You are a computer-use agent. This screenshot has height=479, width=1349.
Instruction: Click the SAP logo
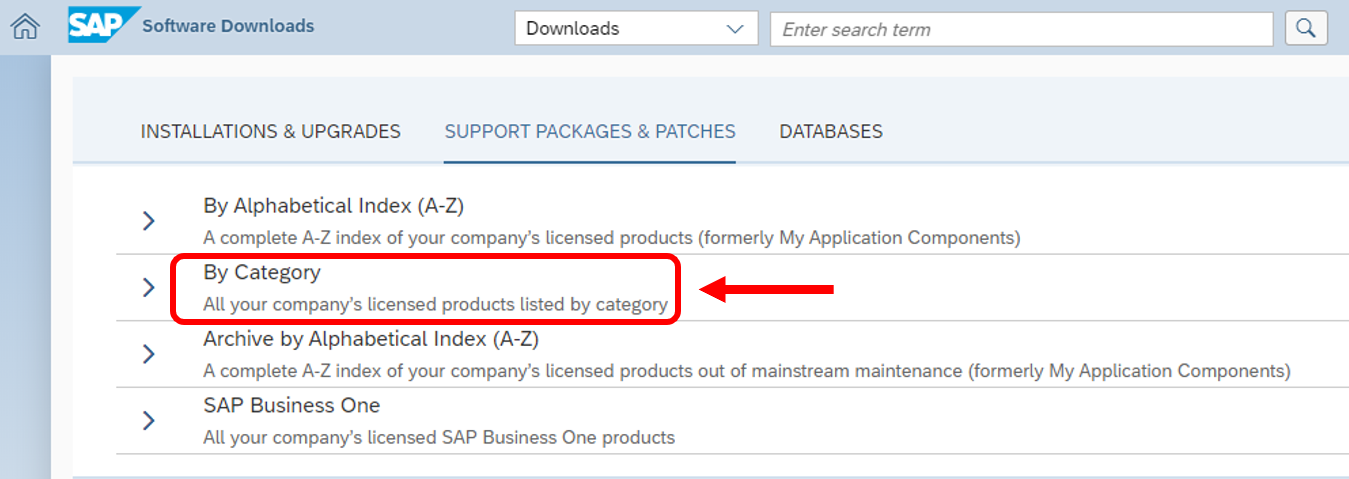click(x=98, y=26)
